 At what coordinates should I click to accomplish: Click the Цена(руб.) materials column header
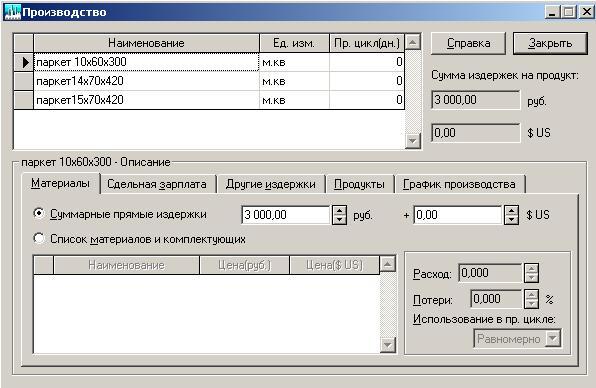[x=244, y=265]
